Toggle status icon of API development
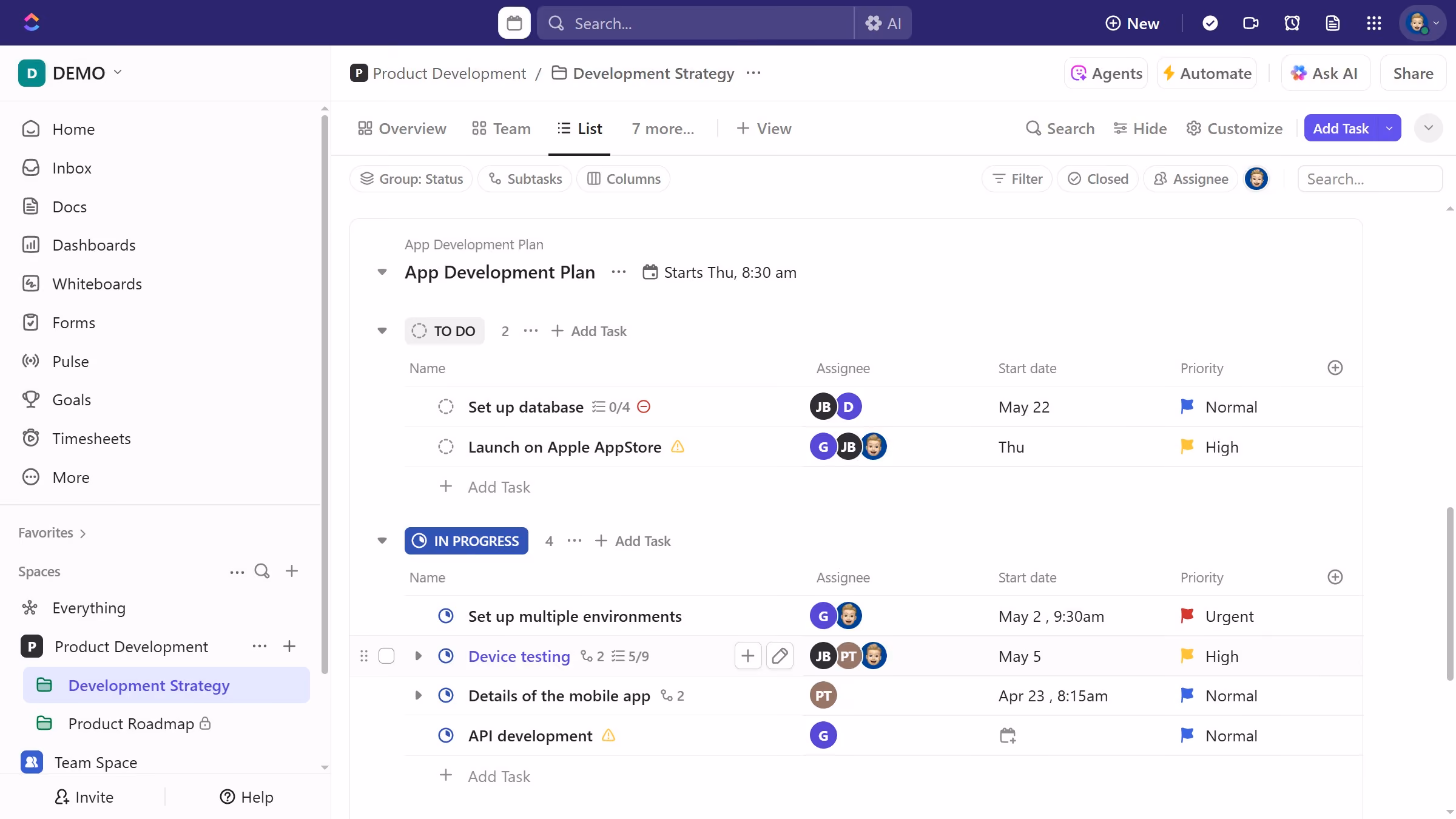This screenshot has width=1456, height=819. click(446, 735)
